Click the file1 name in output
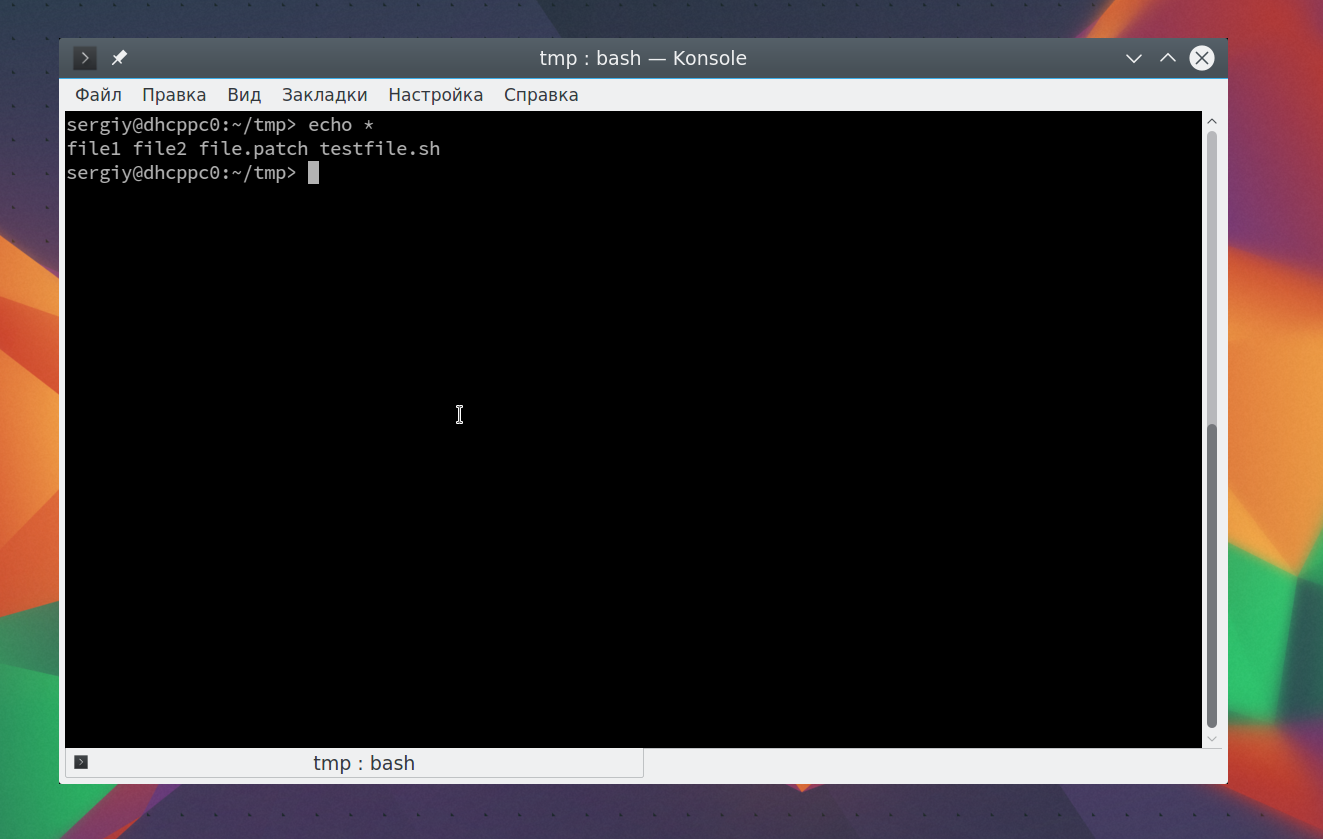1323x839 pixels. 94,149
